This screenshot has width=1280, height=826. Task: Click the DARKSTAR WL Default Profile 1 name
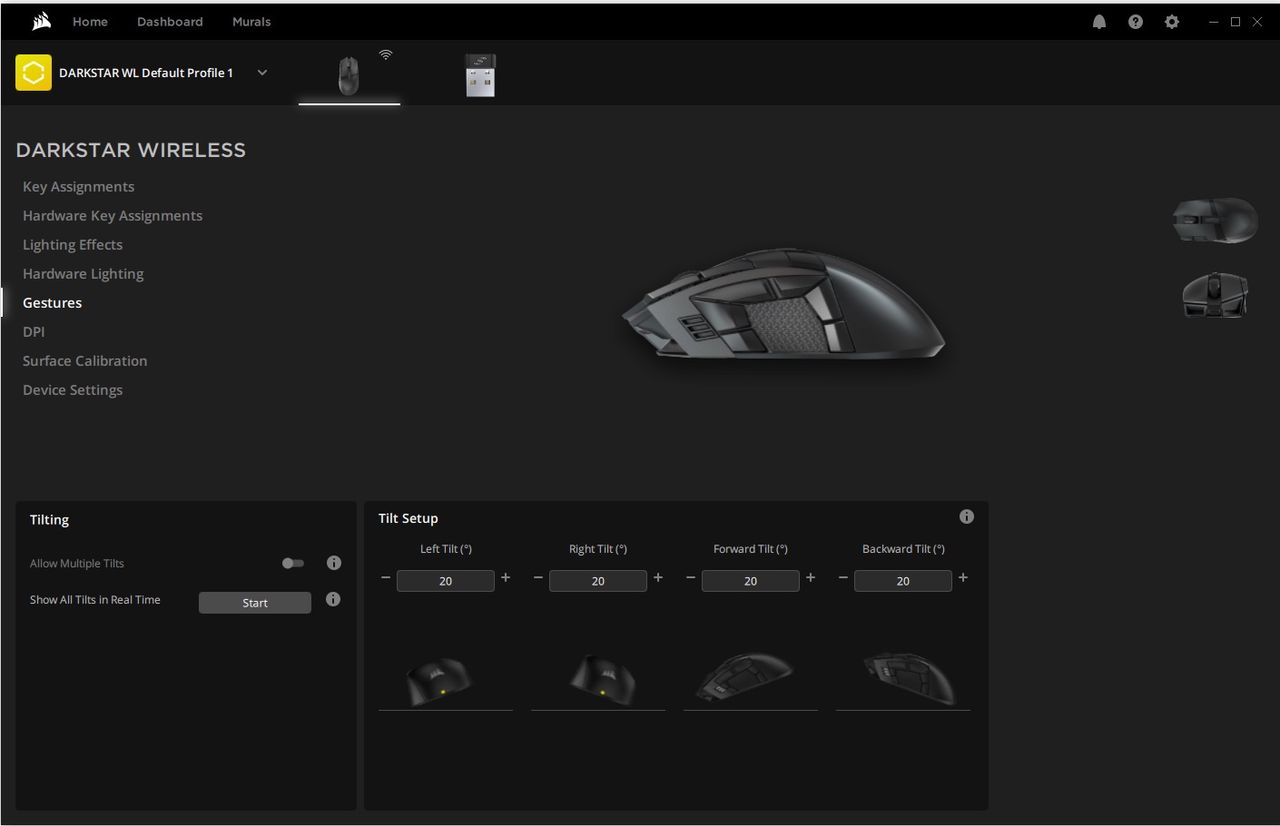(x=146, y=73)
